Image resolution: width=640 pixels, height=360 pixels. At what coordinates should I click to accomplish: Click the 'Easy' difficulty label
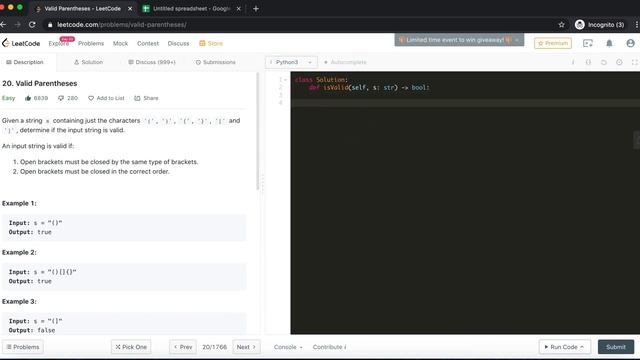pos(8,98)
